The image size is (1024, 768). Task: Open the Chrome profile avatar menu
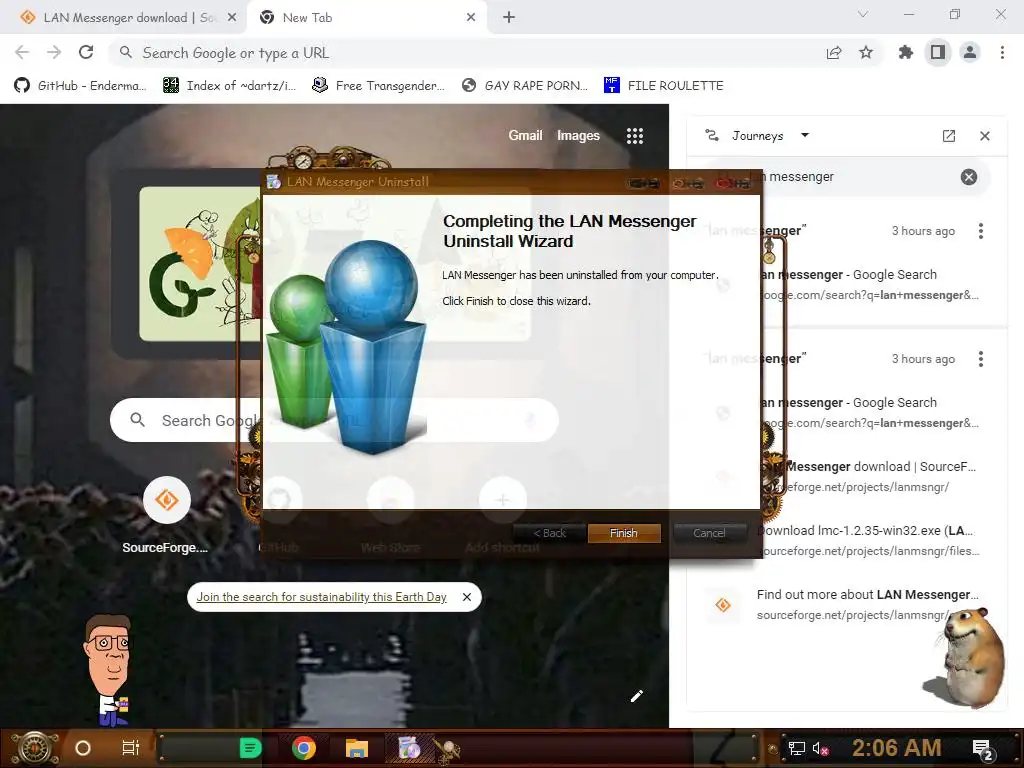click(970, 52)
